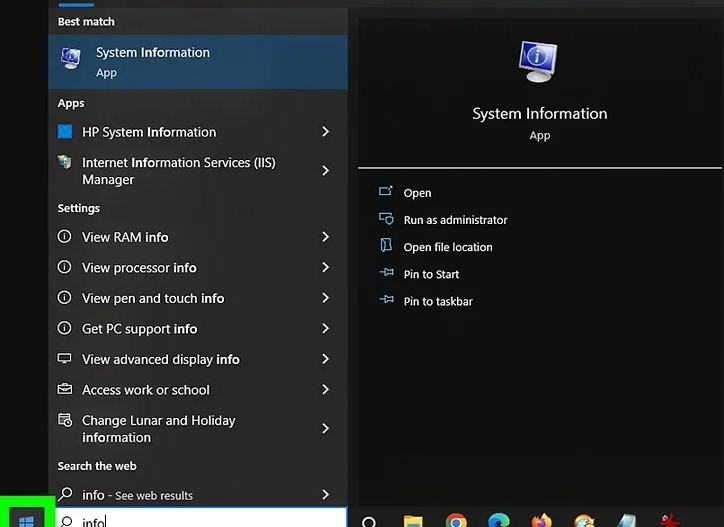
Task: Open Internet Information Services (IIS) Manager result
Action: pos(198,171)
